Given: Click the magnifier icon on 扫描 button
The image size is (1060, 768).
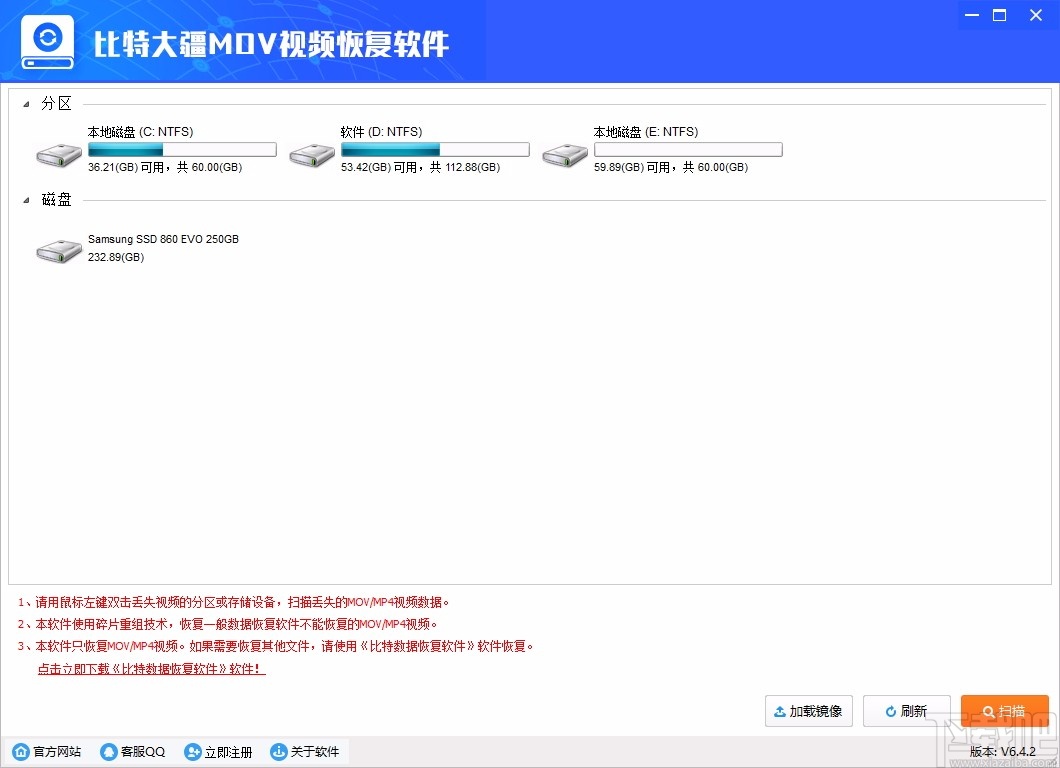Looking at the screenshot, I should 988,711.
